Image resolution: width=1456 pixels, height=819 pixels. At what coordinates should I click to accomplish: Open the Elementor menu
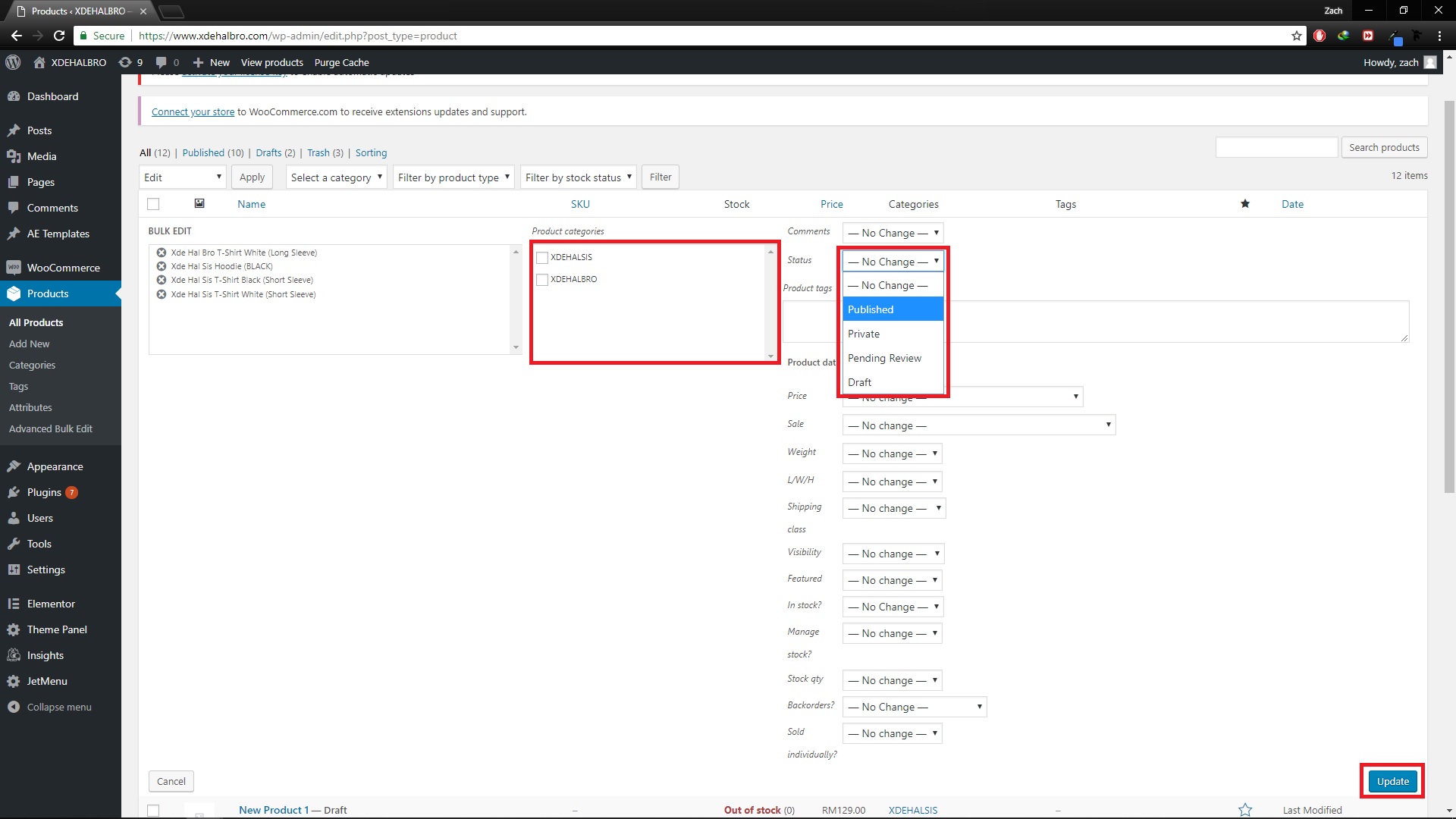pos(61,604)
